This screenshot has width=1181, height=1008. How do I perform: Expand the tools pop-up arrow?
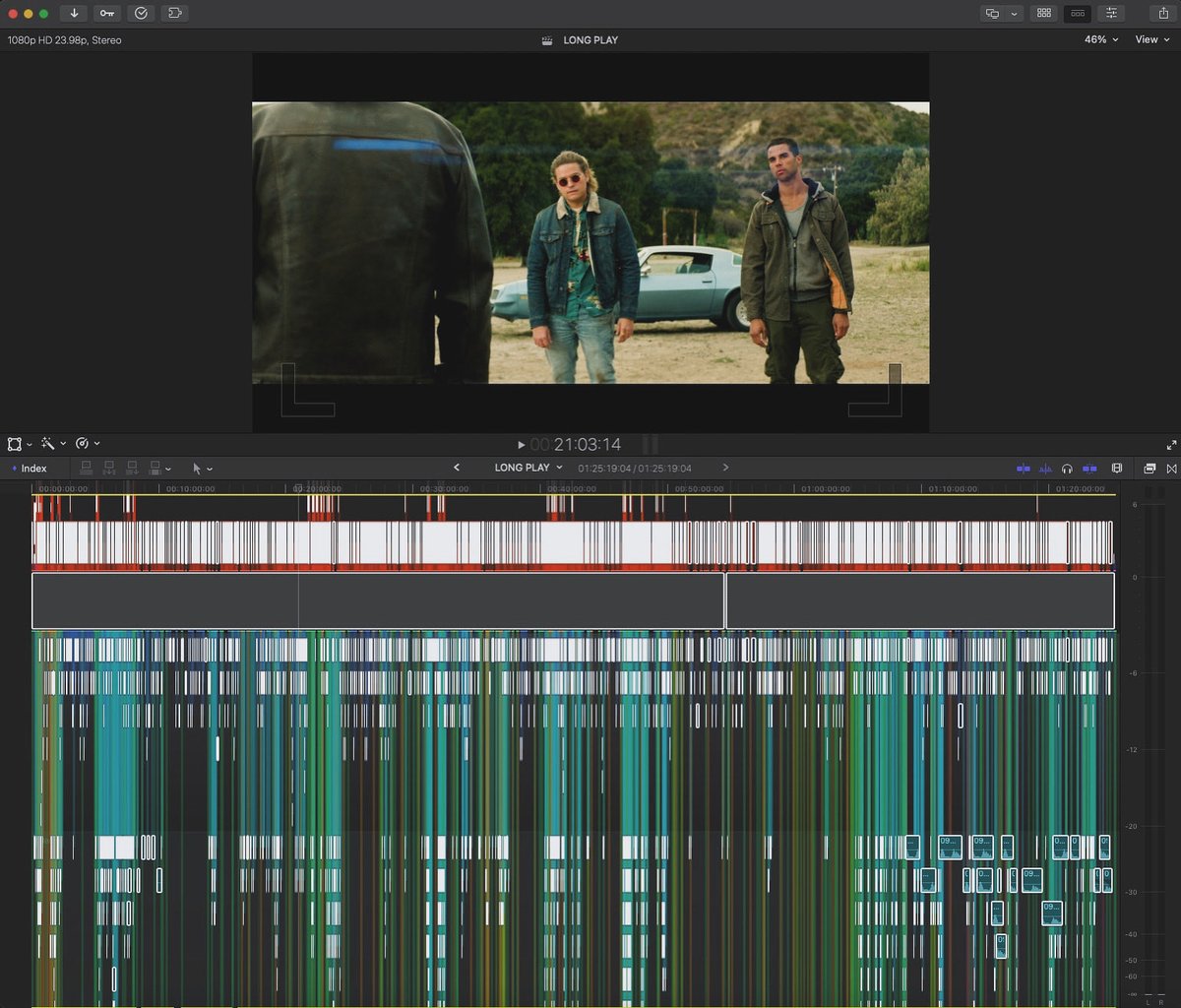click(x=210, y=470)
